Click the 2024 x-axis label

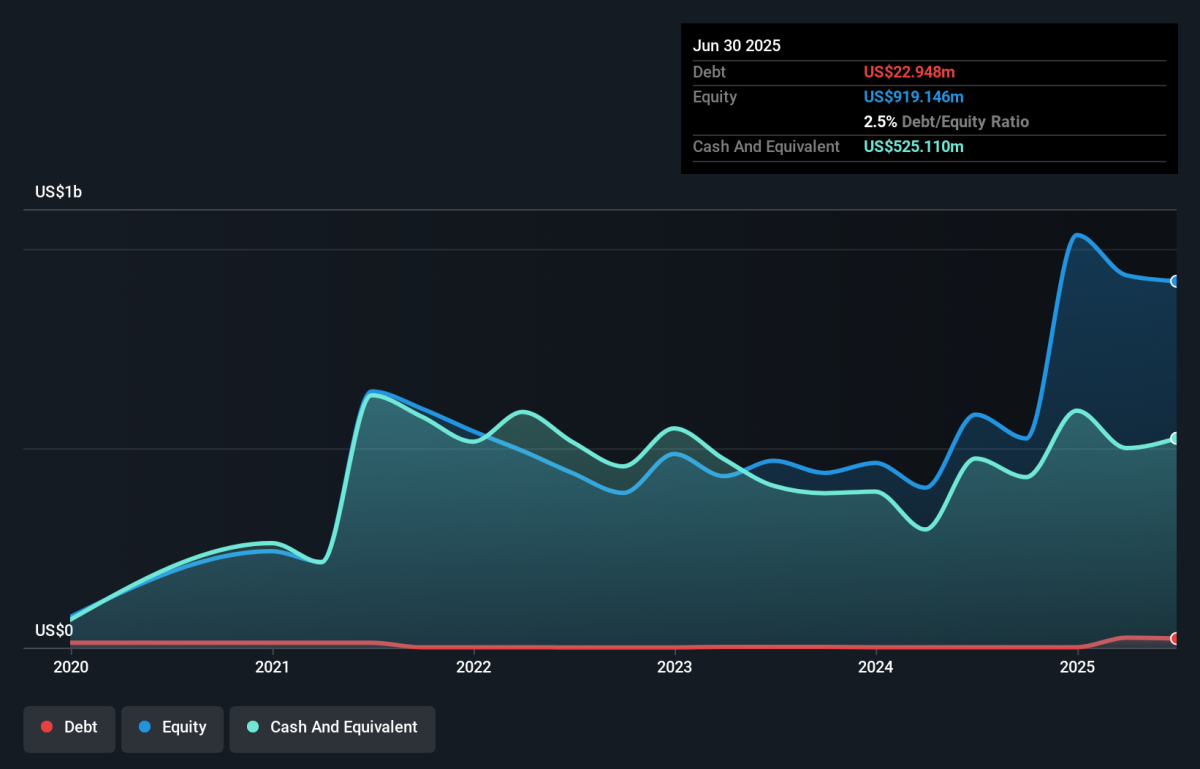click(876, 667)
